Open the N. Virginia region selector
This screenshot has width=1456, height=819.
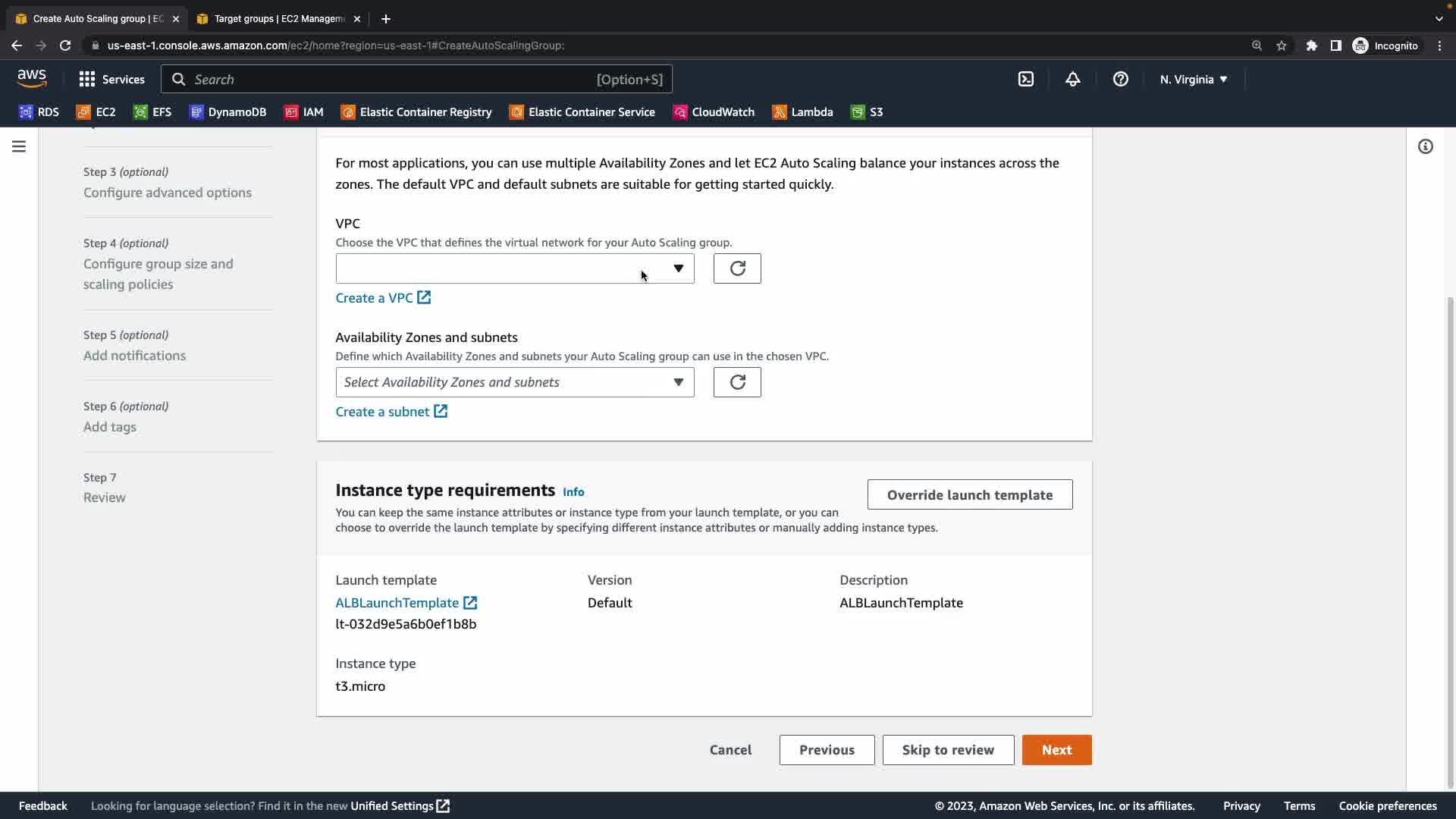point(1193,80)
